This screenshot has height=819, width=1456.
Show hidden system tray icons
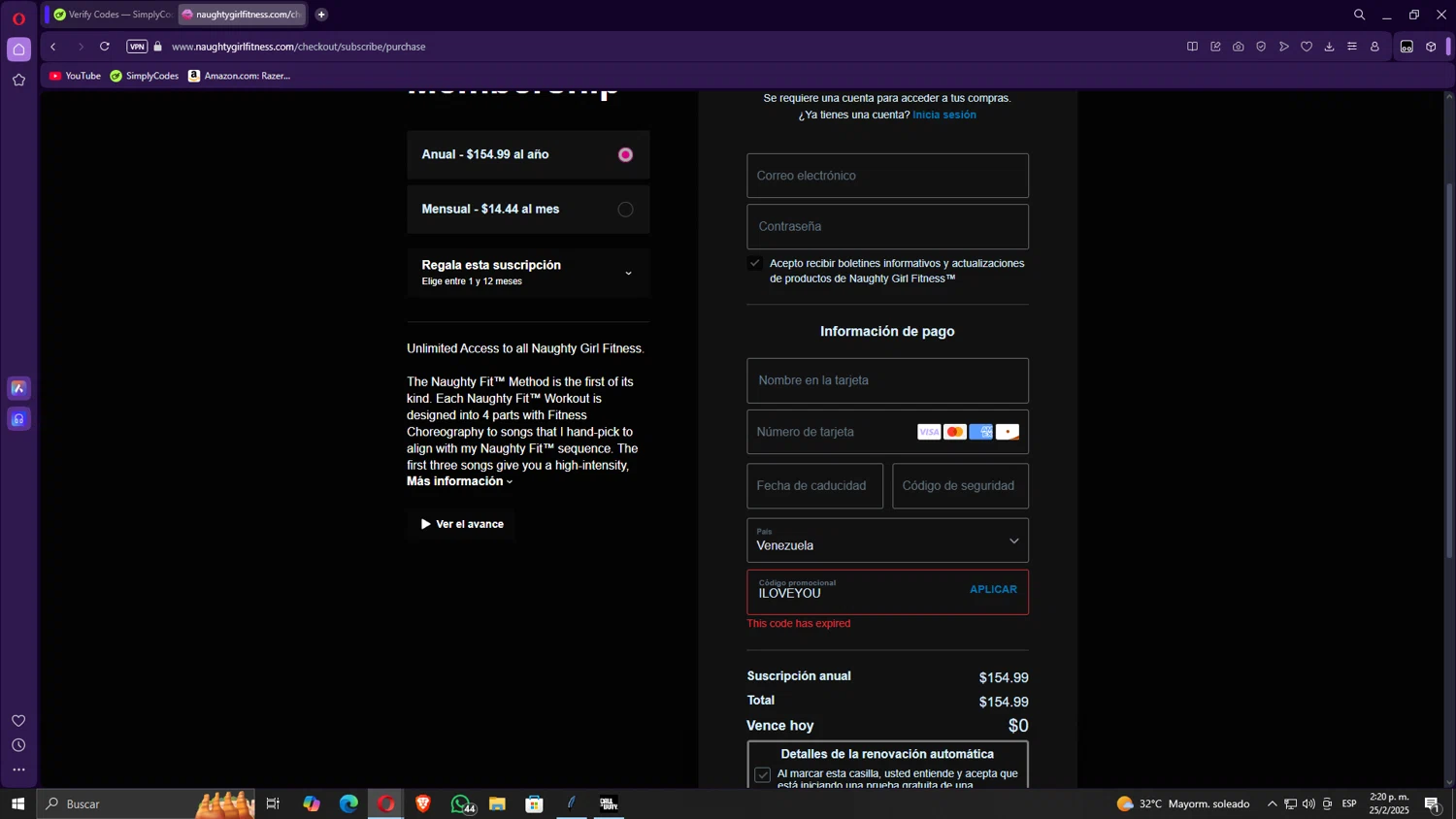[1272, 803]
